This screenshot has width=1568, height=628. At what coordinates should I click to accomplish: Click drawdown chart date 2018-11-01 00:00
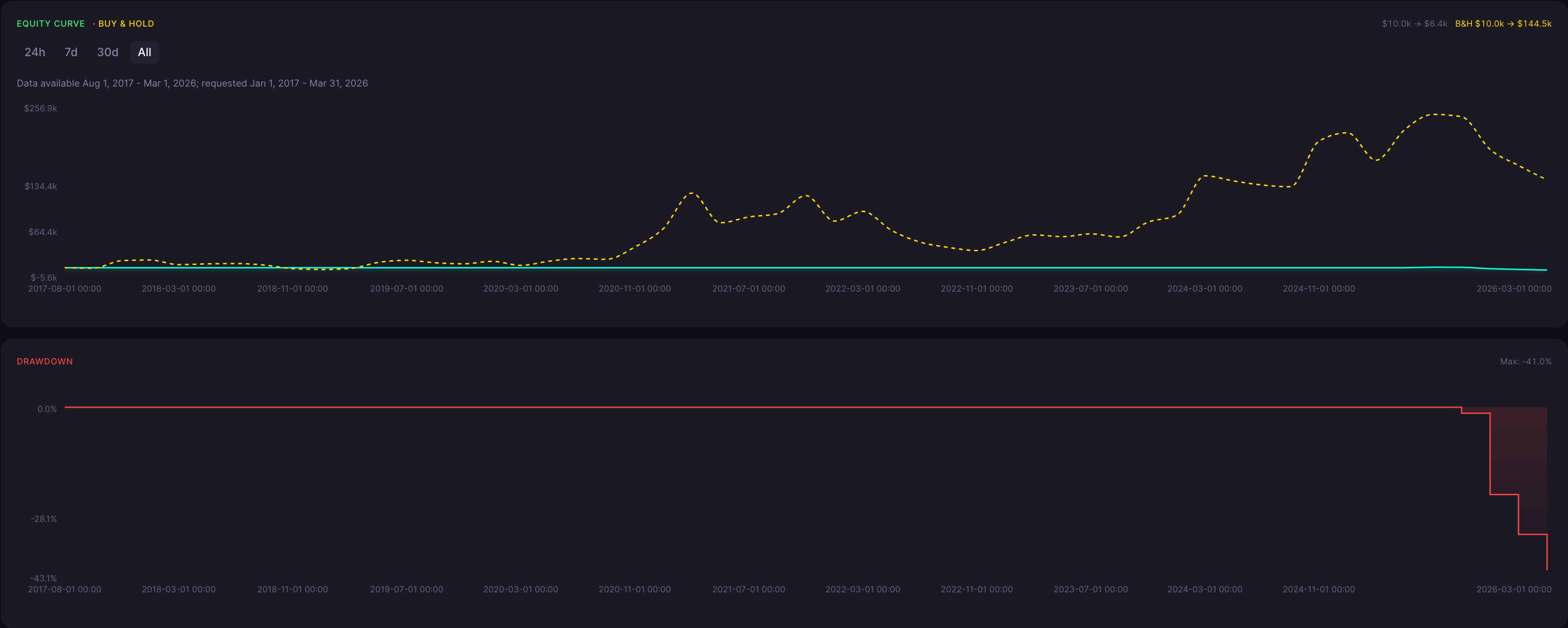tap(292, 589)
